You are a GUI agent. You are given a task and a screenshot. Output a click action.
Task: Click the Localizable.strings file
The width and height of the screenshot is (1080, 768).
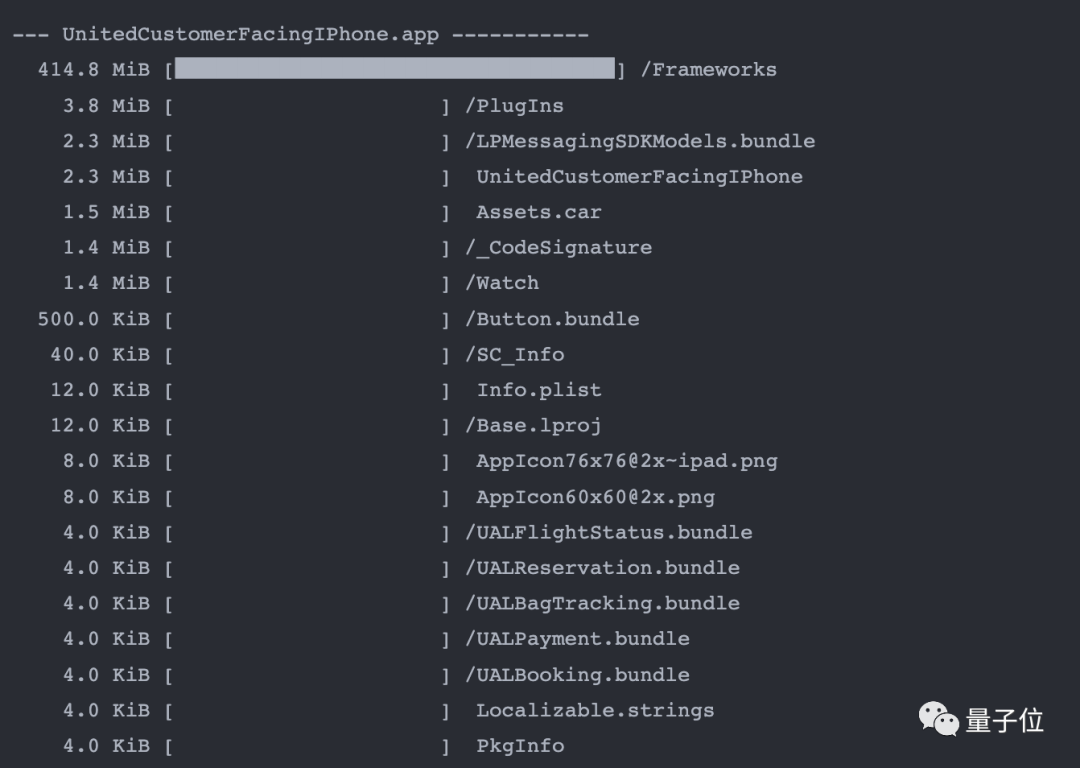pyautogui.click(x=595, y=711)
